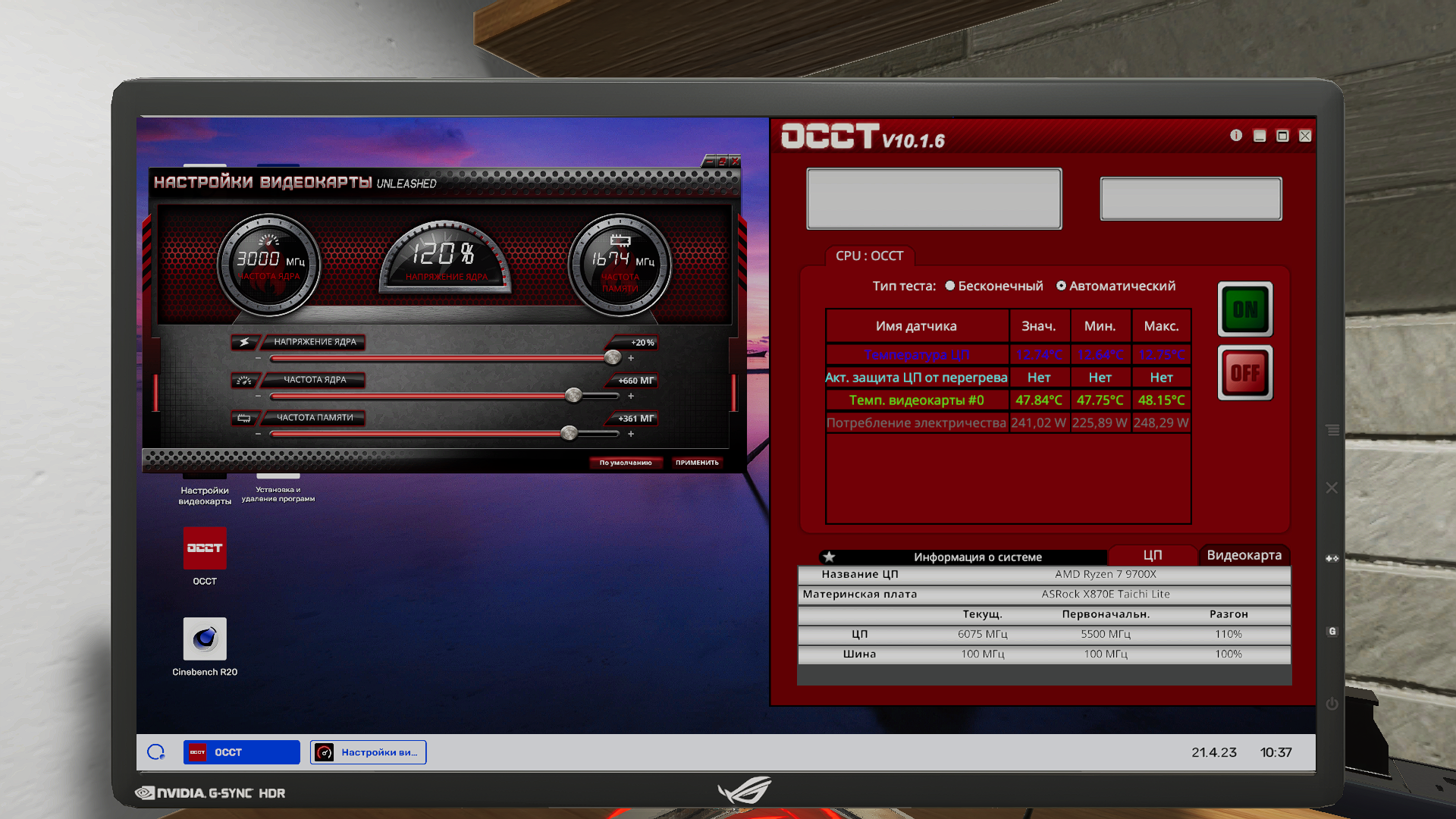Click the core voltage slider handle
Image resolution: width=1456 pixels, height=819 pixels.
[x=613, y=357]
